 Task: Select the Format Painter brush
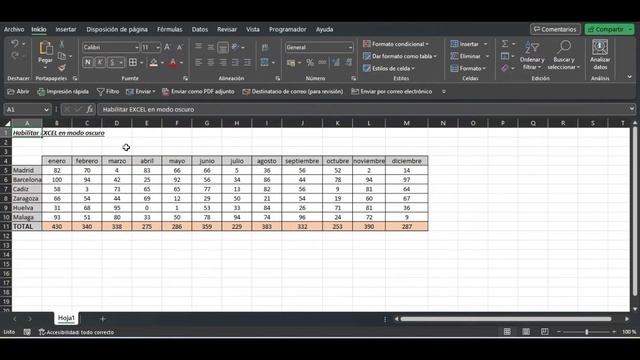(62, 67)
